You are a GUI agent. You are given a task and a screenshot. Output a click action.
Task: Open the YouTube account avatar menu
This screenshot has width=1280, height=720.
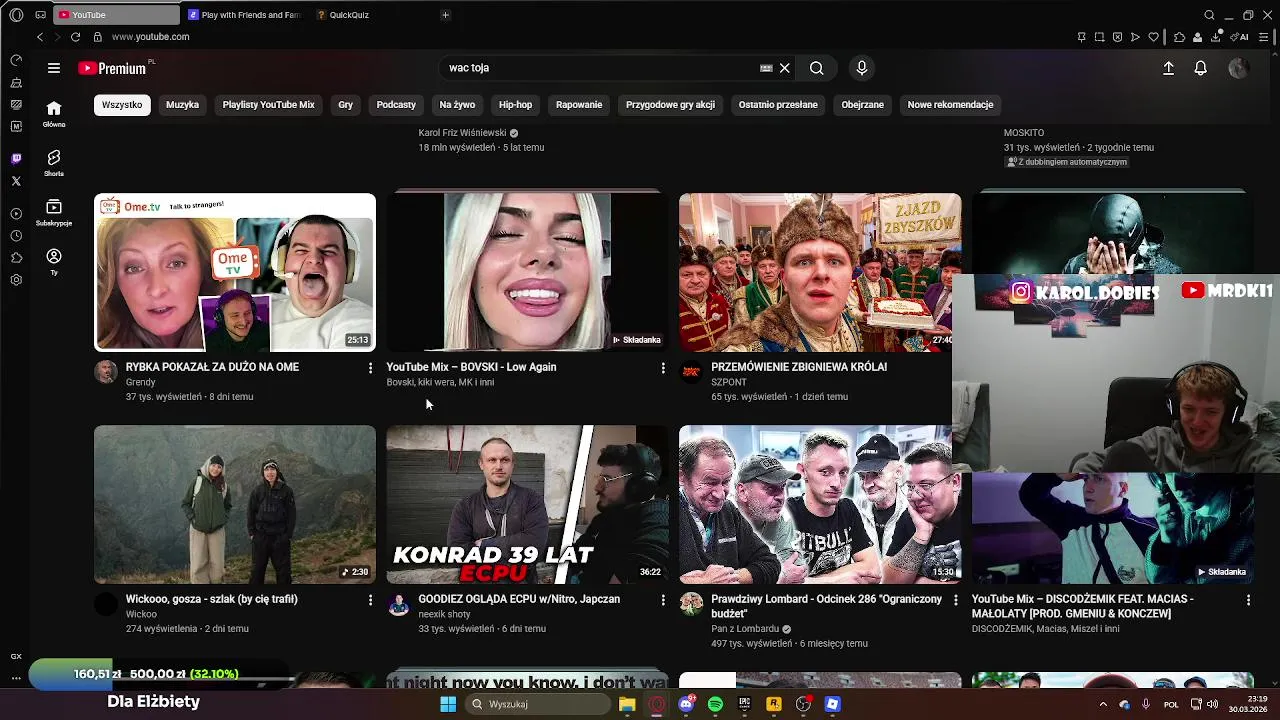[x=1238, y=68]
